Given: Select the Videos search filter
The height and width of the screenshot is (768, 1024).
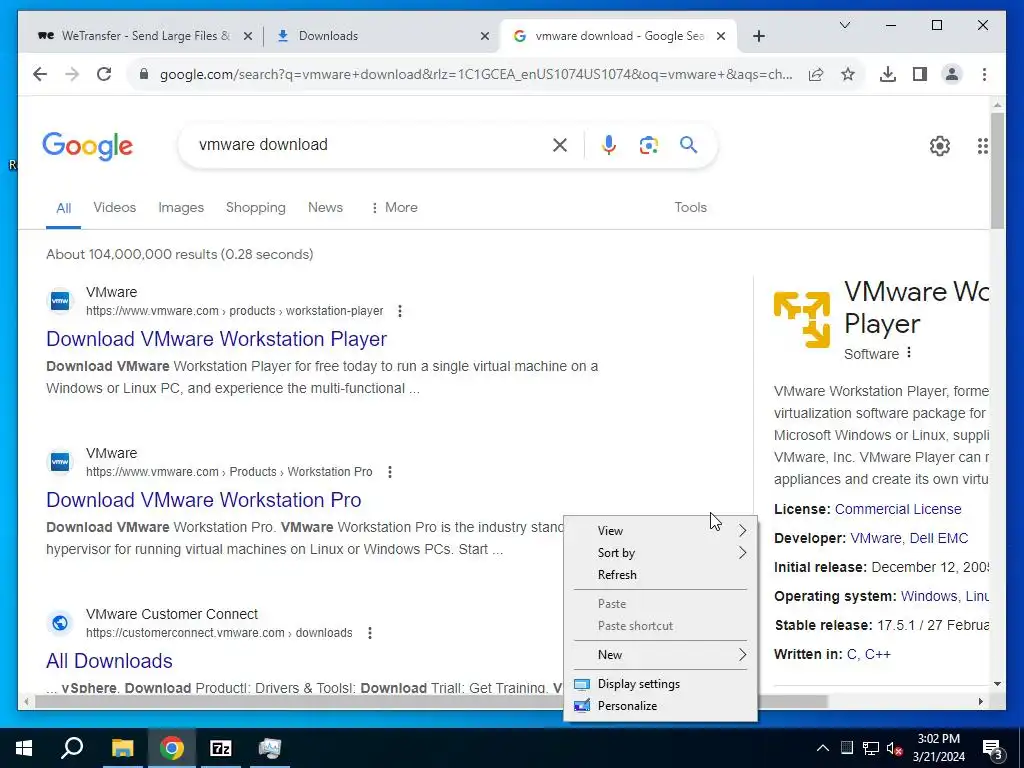Looking at the screenshot, I should pos(114,207).
